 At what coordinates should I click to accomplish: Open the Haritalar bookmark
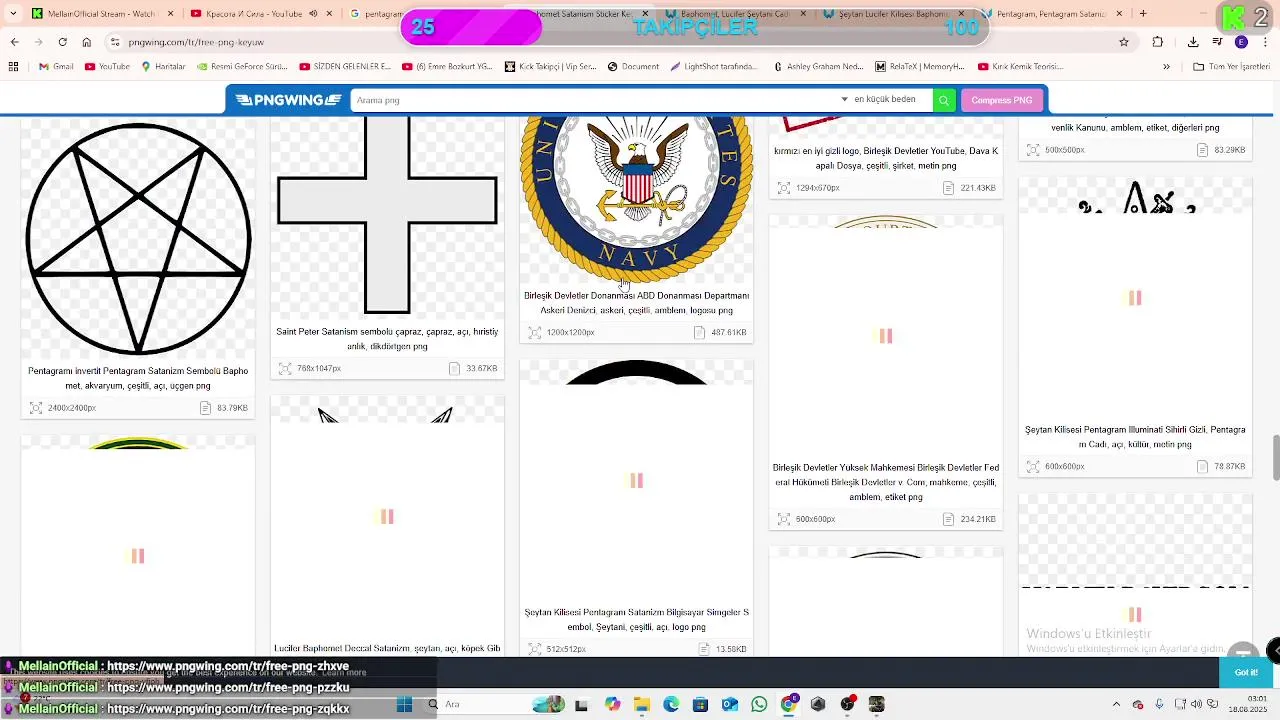[163, 67]
